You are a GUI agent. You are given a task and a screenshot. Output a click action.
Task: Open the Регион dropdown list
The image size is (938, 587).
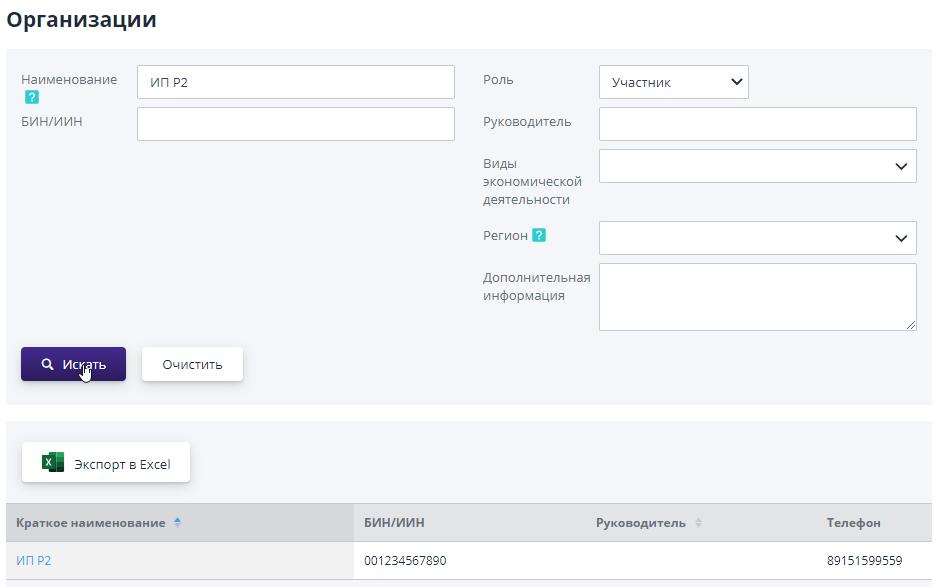[757, 238]
